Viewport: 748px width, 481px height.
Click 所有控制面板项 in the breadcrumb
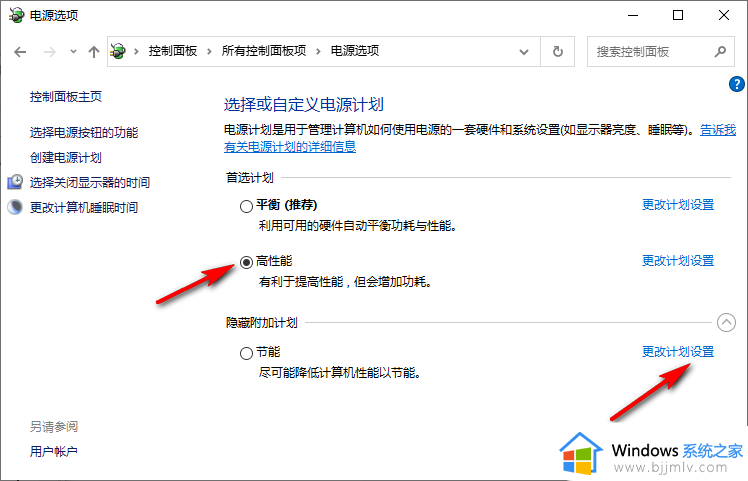click(269, 51)
